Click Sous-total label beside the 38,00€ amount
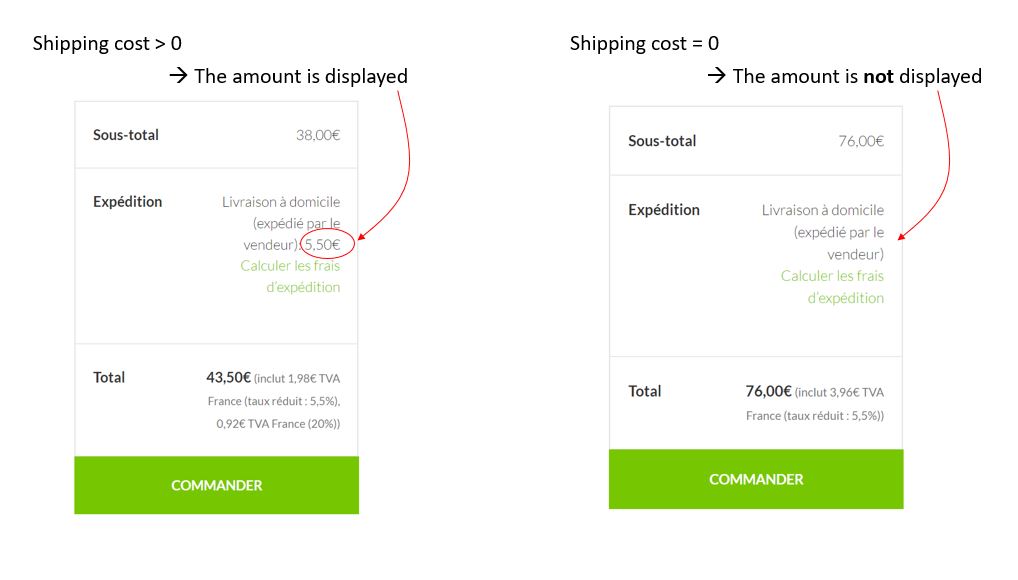This screenshot has height=580, width=1018. tap(126, 135)
